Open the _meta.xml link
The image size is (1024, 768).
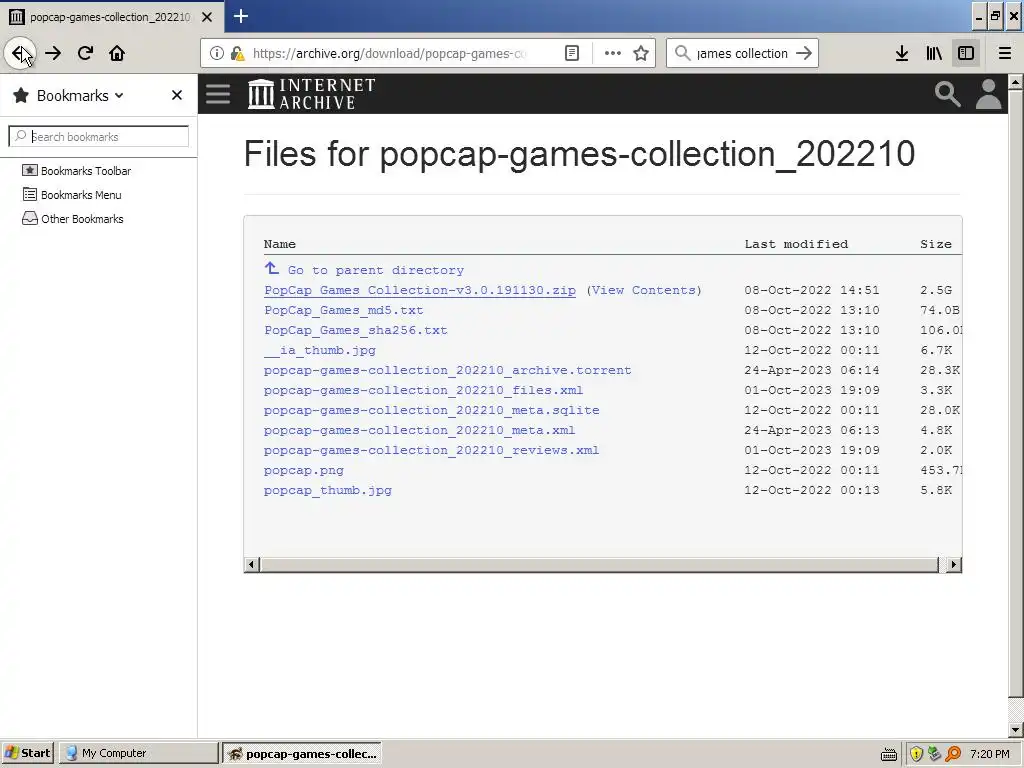tap(419, 430)
